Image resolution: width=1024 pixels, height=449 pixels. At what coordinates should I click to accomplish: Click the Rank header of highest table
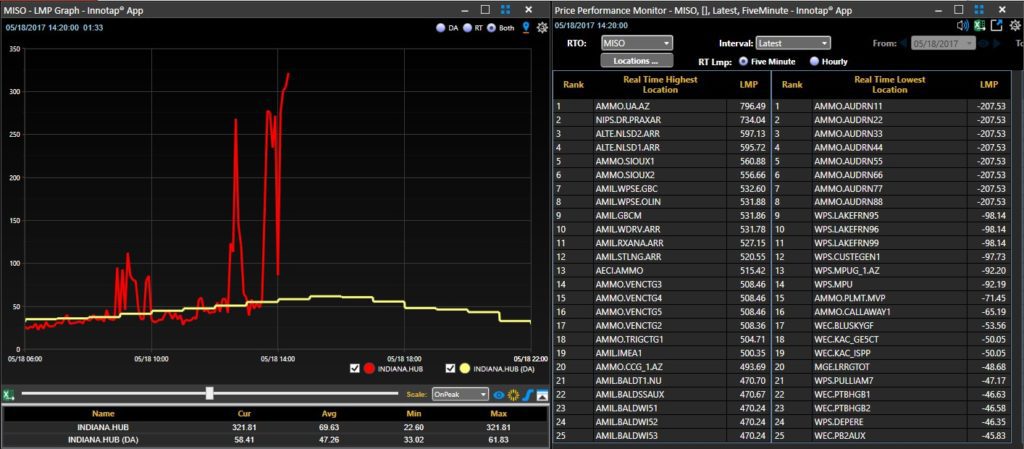(x=573, y=84)
